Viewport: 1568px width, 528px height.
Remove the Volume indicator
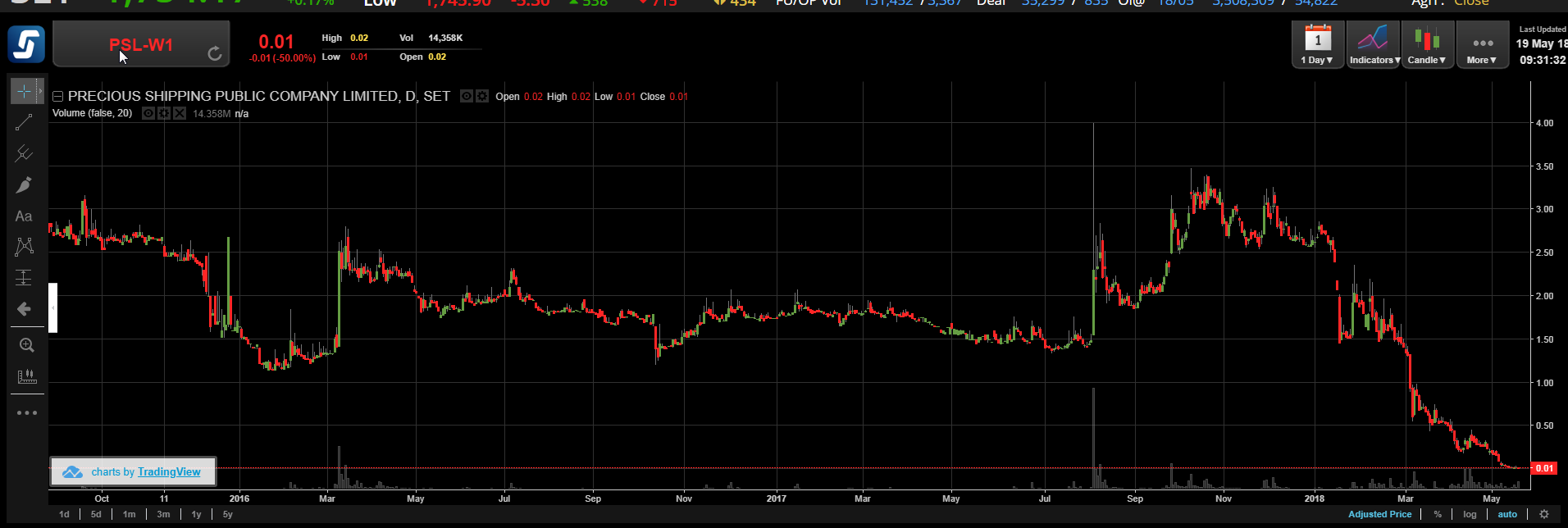pos(180,113)
